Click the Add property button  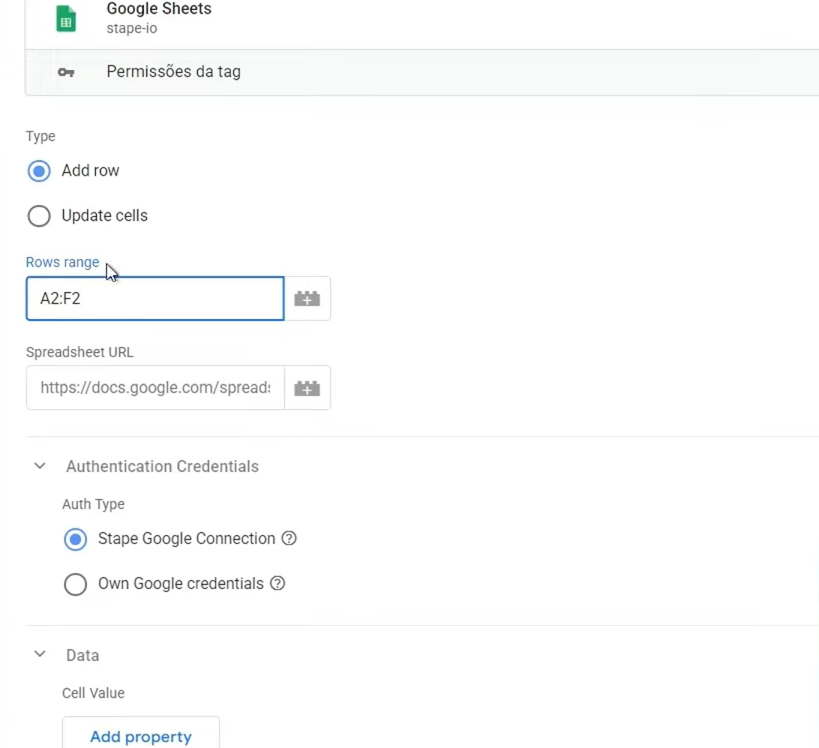(141, 736)
